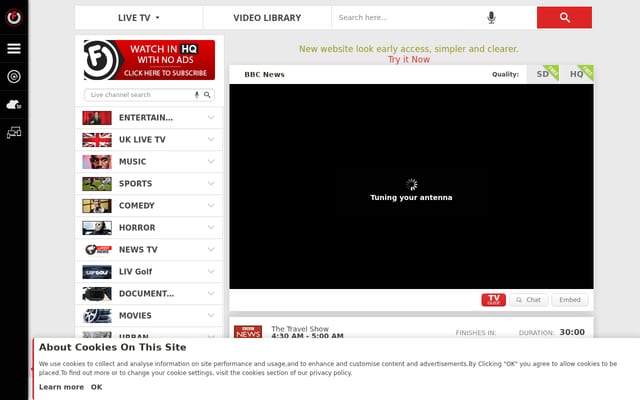Image resolution: width=640 pixels, height=400 pixels.
Task: Switch to Video Library tab
Action: coord(267,18)
